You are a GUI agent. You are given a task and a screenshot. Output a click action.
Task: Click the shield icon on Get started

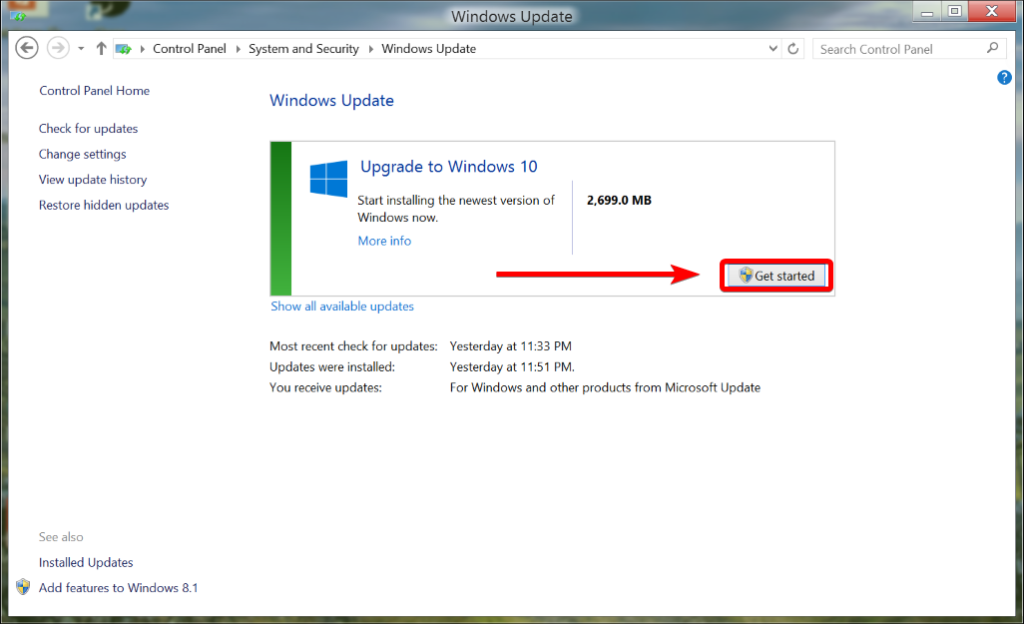click(746, 275)
